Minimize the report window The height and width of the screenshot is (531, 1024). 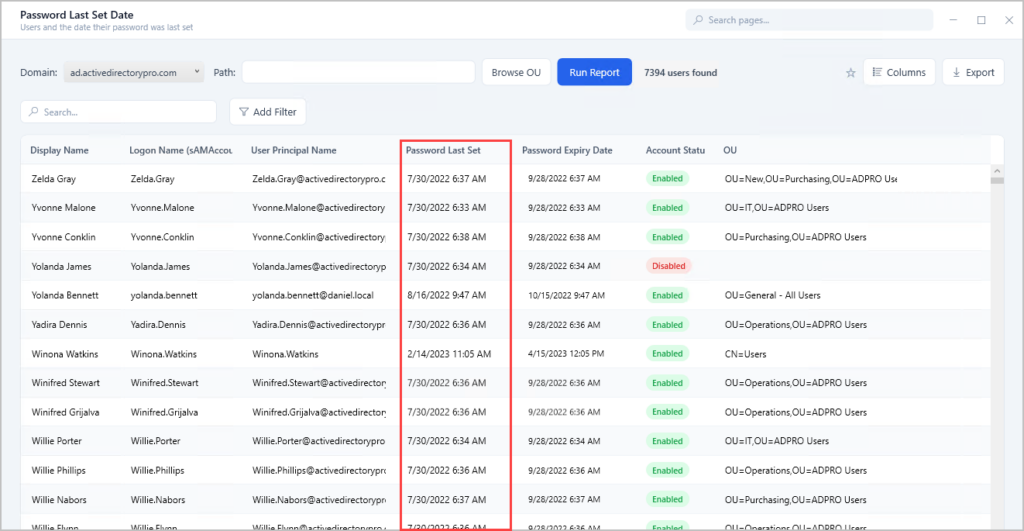point(953,20)
